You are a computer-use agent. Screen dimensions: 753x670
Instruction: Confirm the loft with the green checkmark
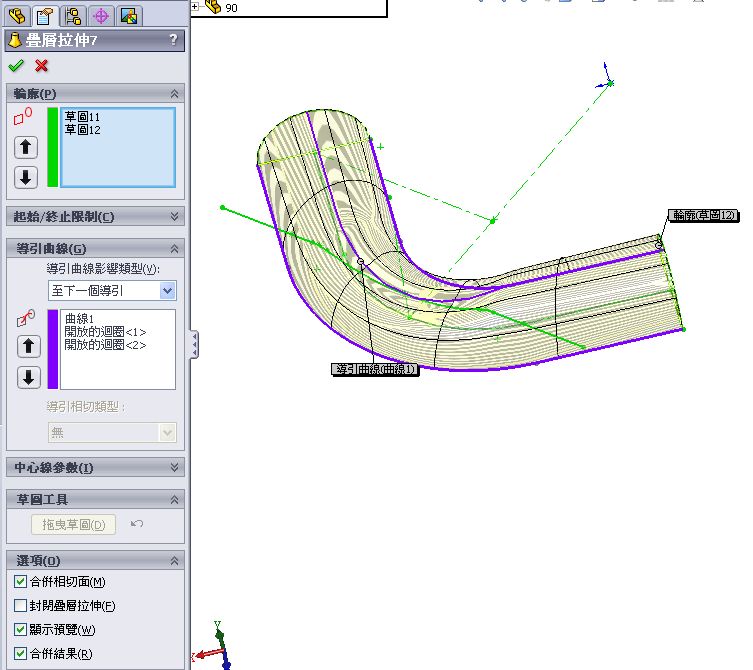point(16,65)
